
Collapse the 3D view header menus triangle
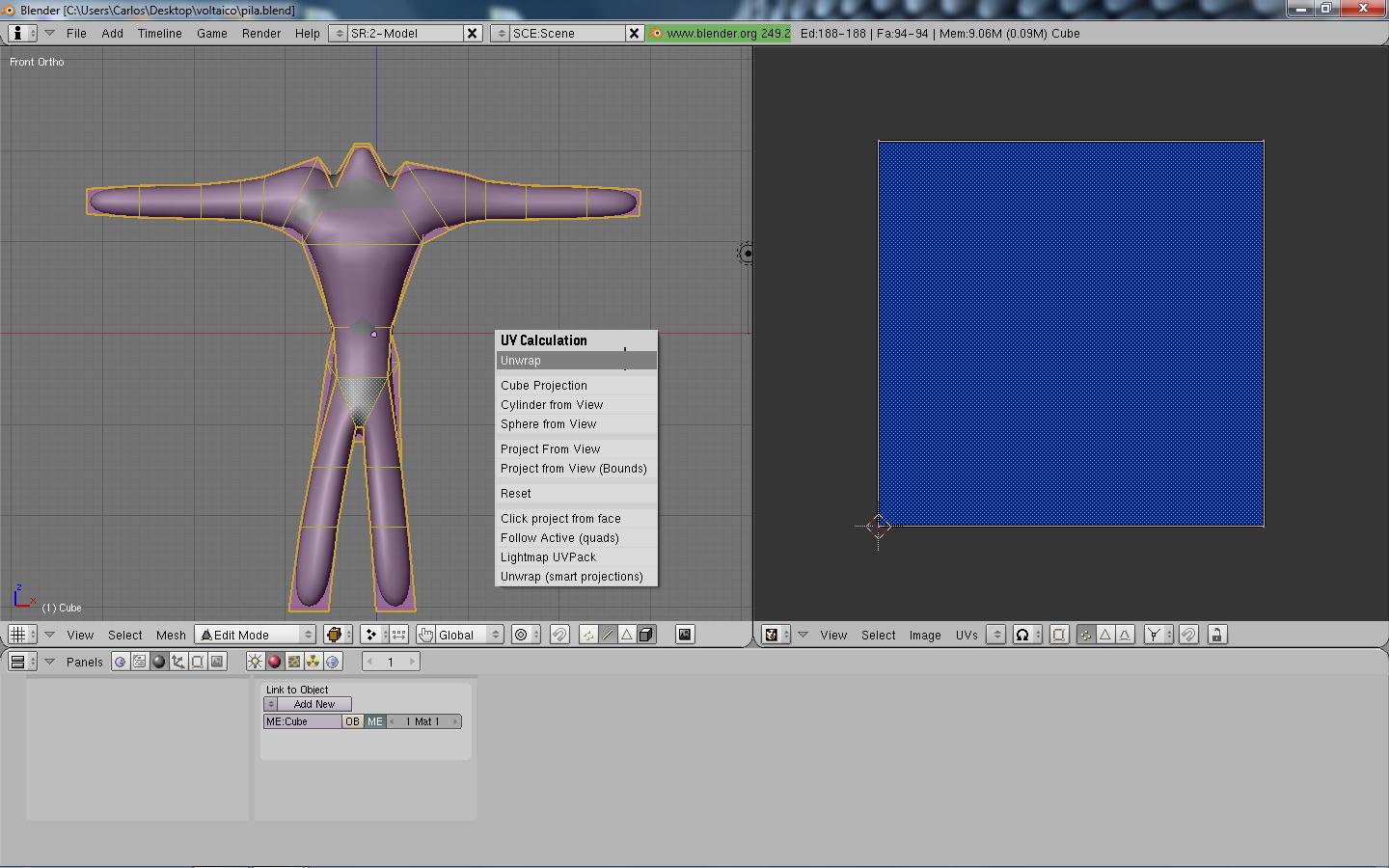[x=49, y=635]
